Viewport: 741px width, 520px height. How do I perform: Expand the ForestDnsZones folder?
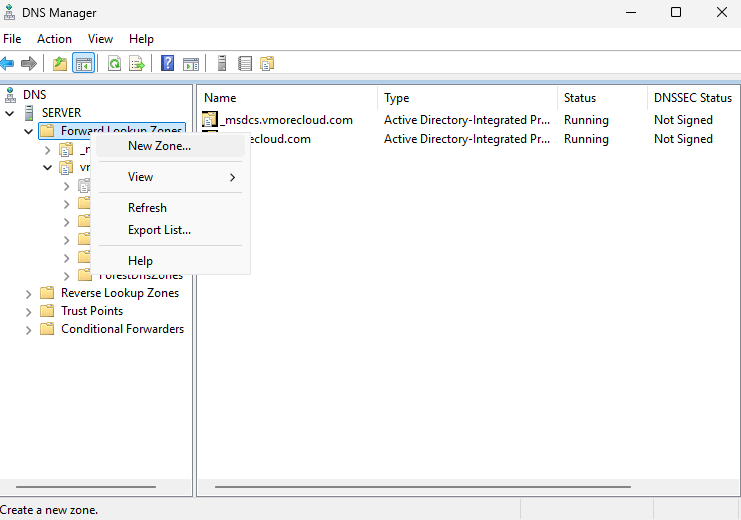(x=67, y=276)
